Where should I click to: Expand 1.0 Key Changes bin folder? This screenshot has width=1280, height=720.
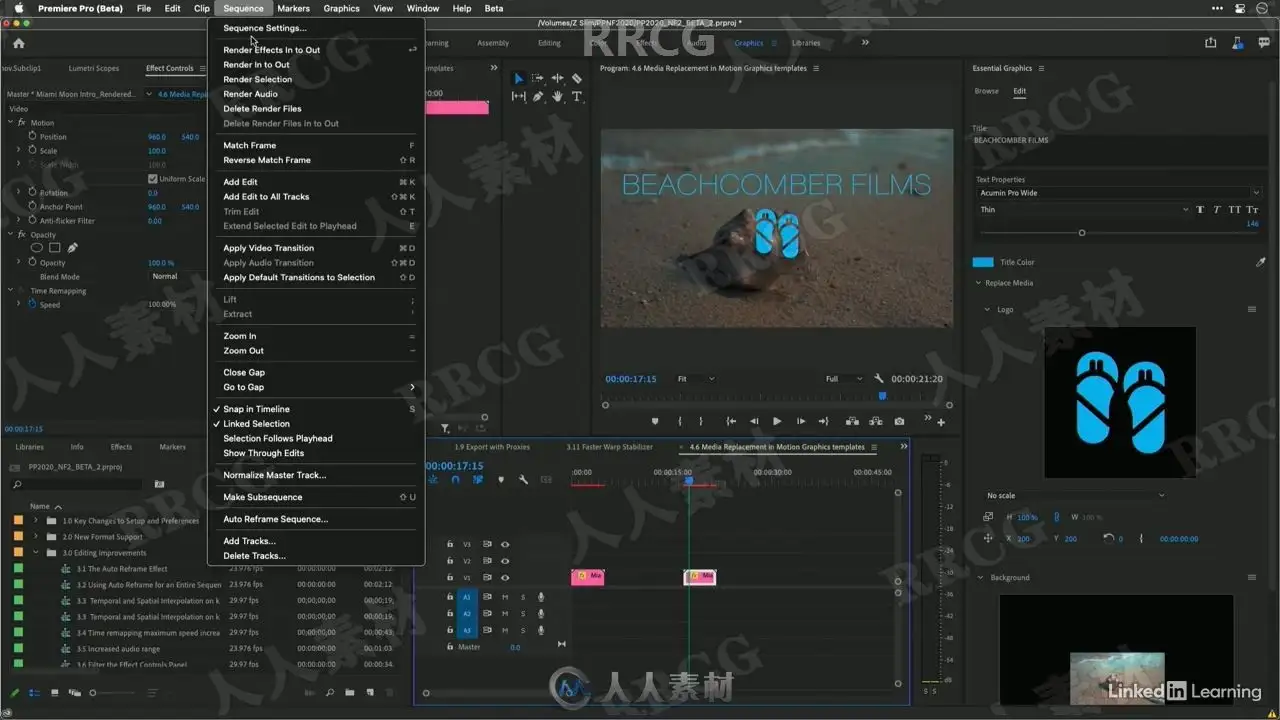36,521
